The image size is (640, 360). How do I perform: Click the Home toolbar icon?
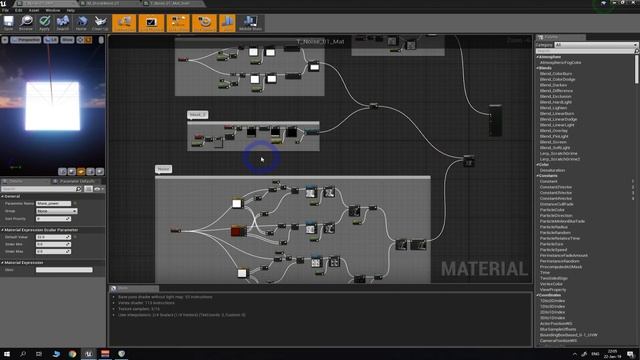pyautogui.click(x=81, y=23)
